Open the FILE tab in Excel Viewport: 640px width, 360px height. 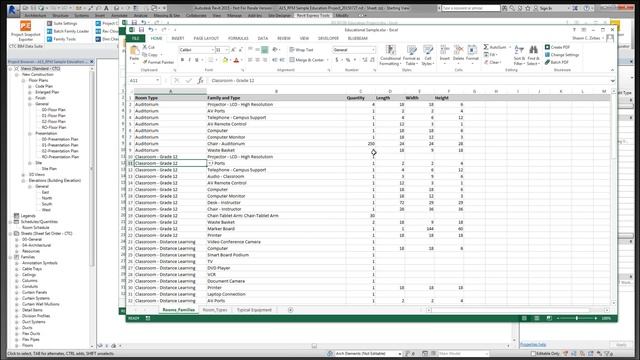point(136,38)
